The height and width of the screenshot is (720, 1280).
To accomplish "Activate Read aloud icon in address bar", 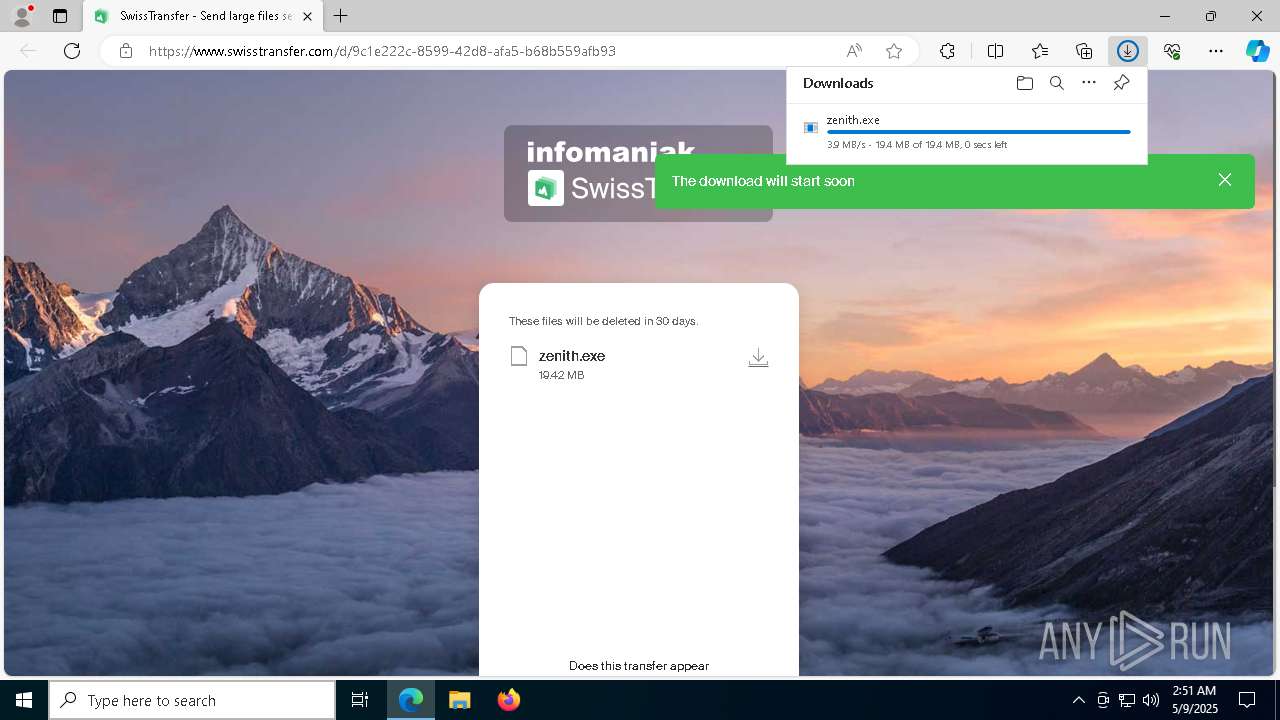I will [854, 51].
